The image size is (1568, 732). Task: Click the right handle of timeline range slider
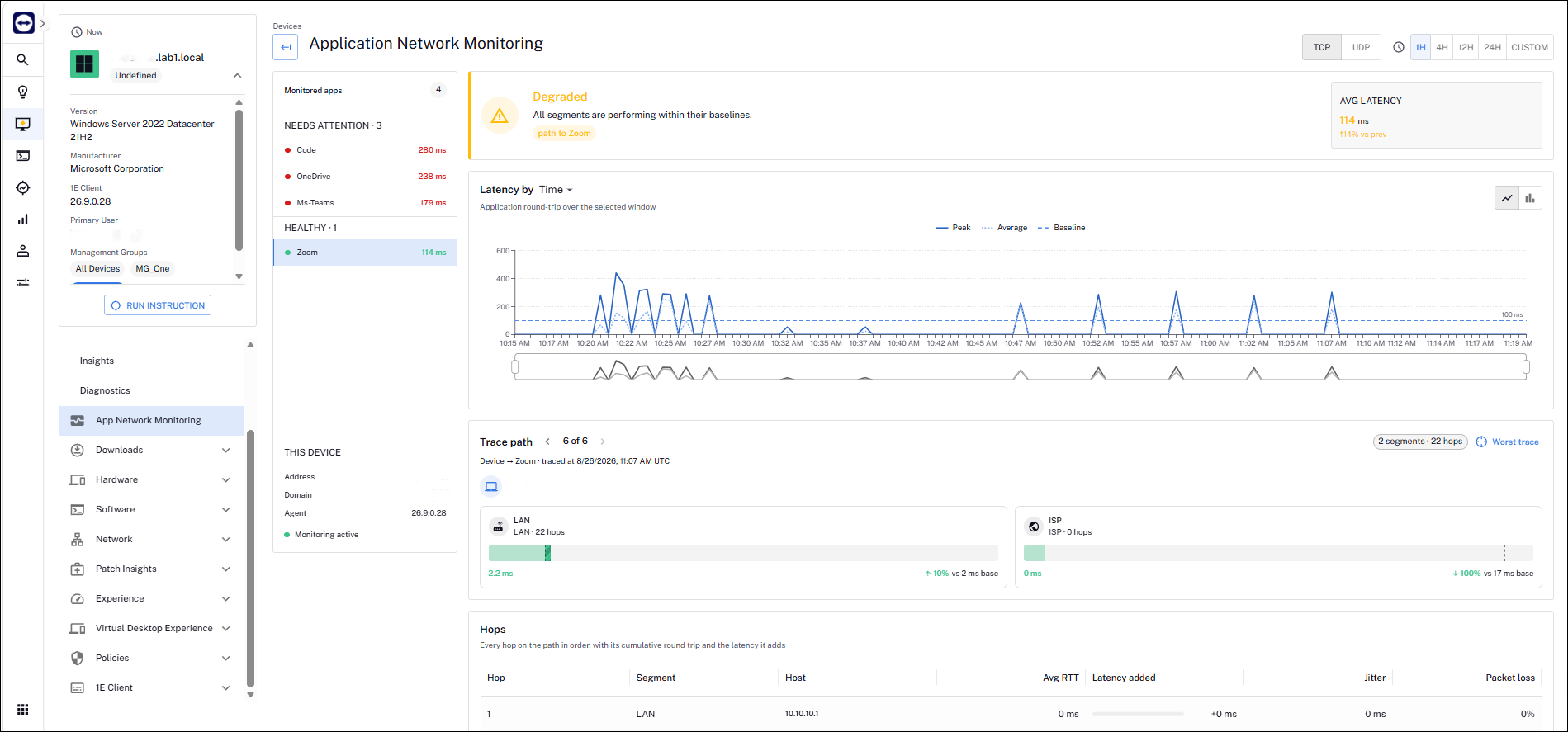[x=1526, y=366]
